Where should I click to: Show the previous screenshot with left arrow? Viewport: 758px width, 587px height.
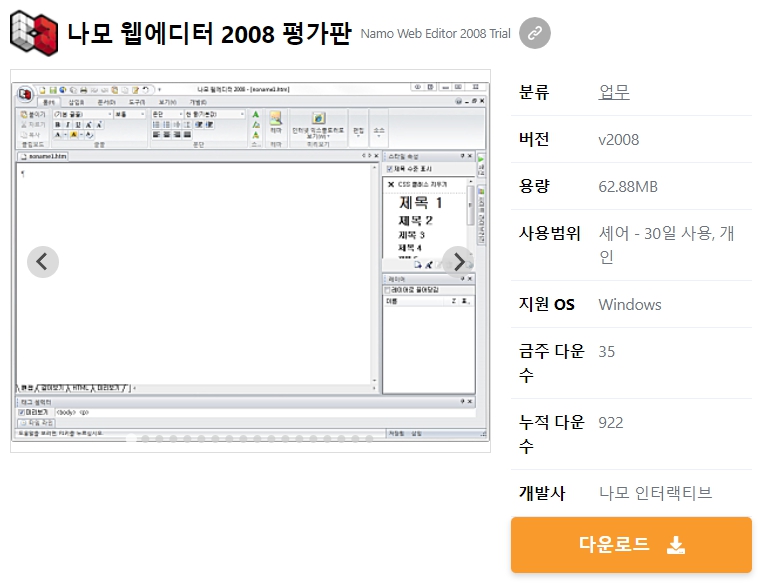tap(43, 262)
